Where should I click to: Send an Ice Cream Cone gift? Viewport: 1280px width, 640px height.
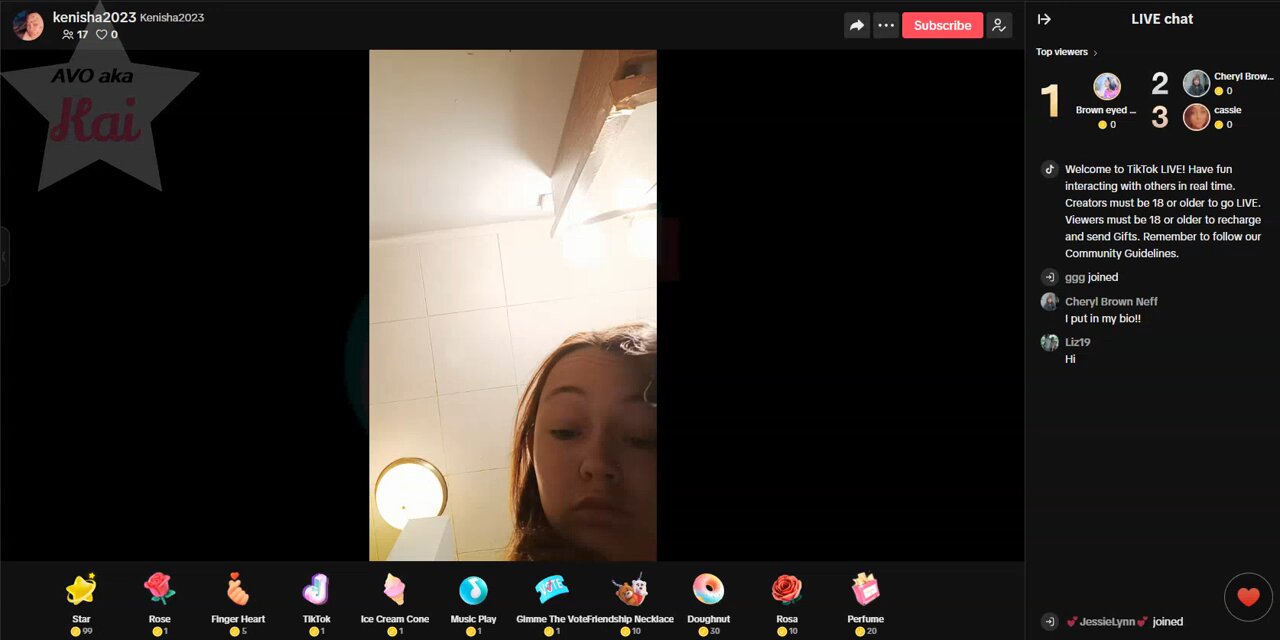(x=395, y=603)
